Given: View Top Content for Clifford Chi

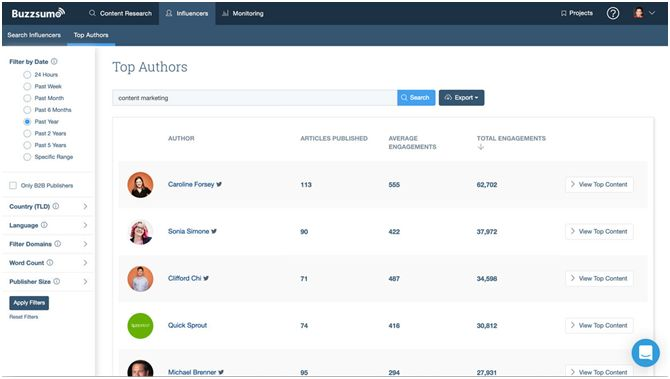Looking at the screenshot, I should tap(599, 279).
